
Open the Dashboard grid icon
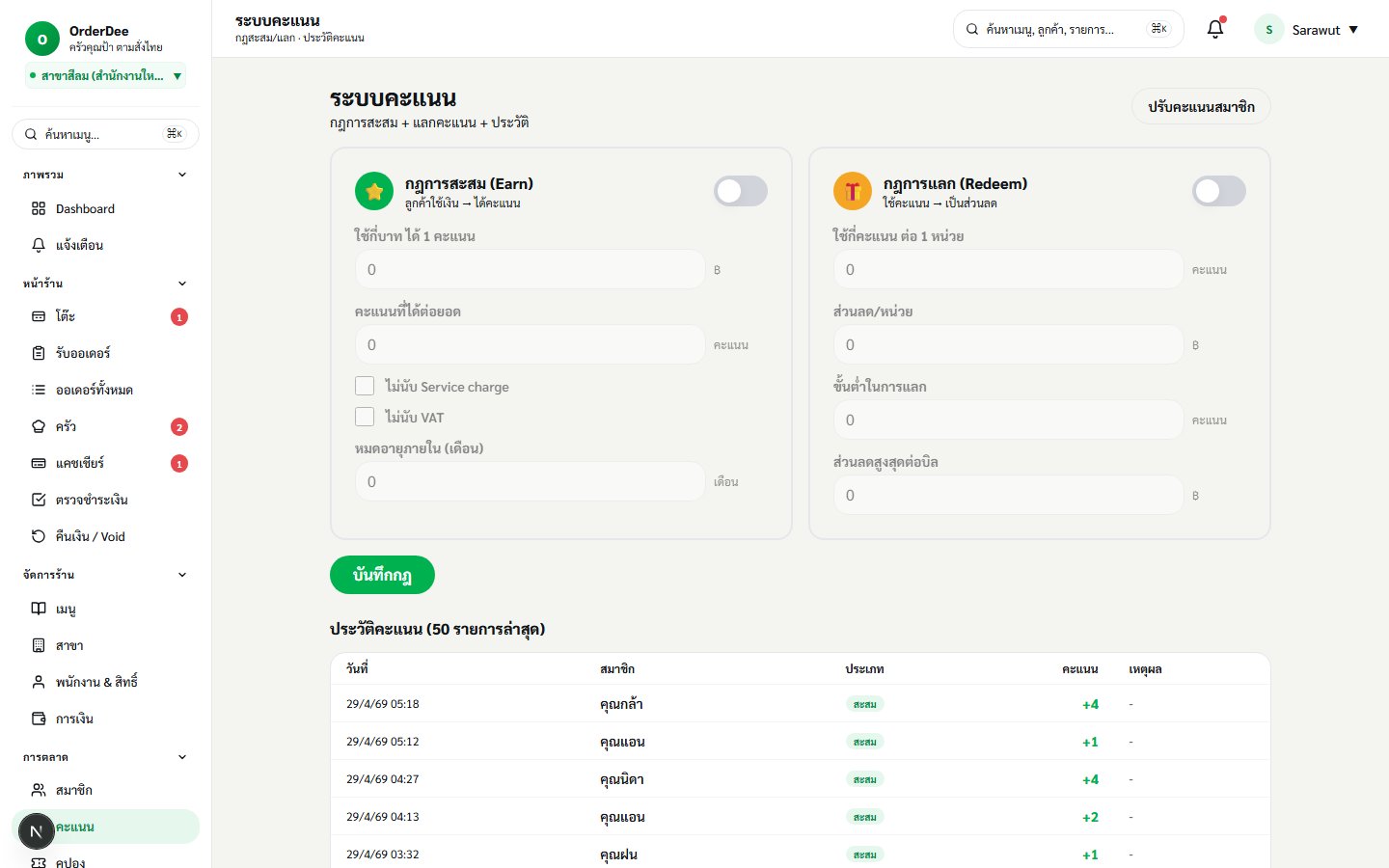(x=39, y=208)
